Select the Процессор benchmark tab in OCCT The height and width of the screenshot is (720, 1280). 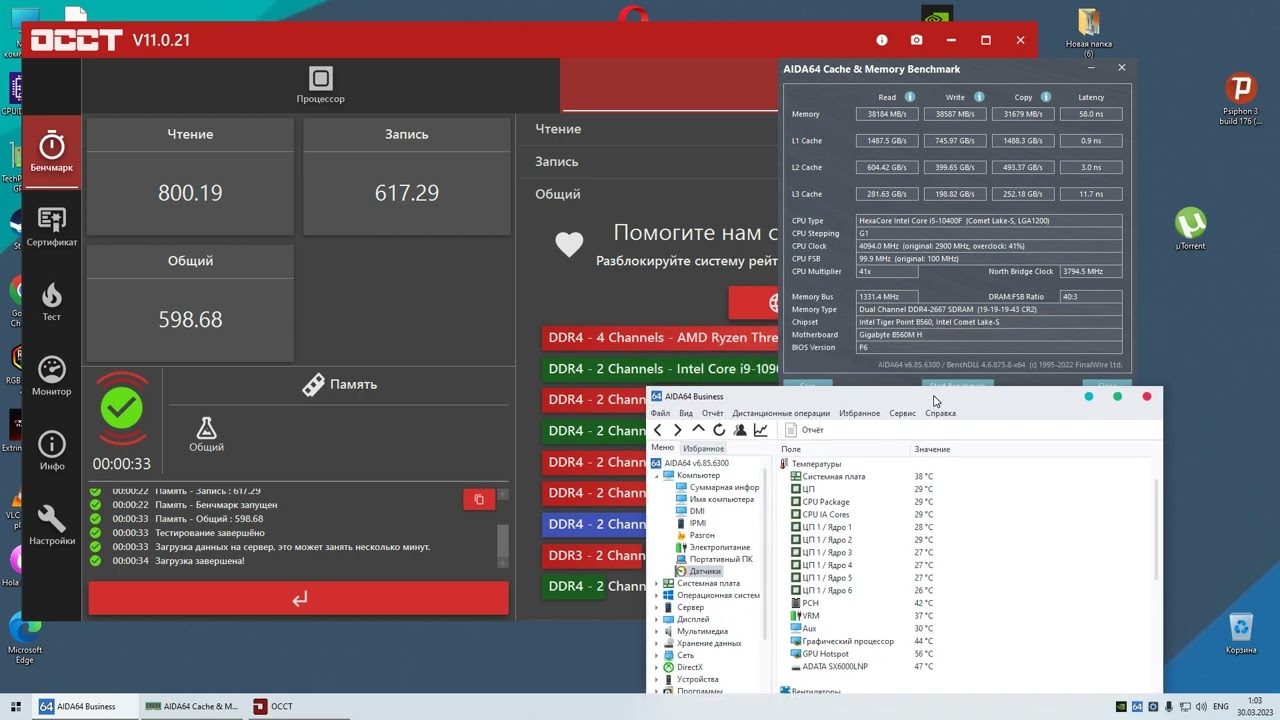click(x=320, y=85)
